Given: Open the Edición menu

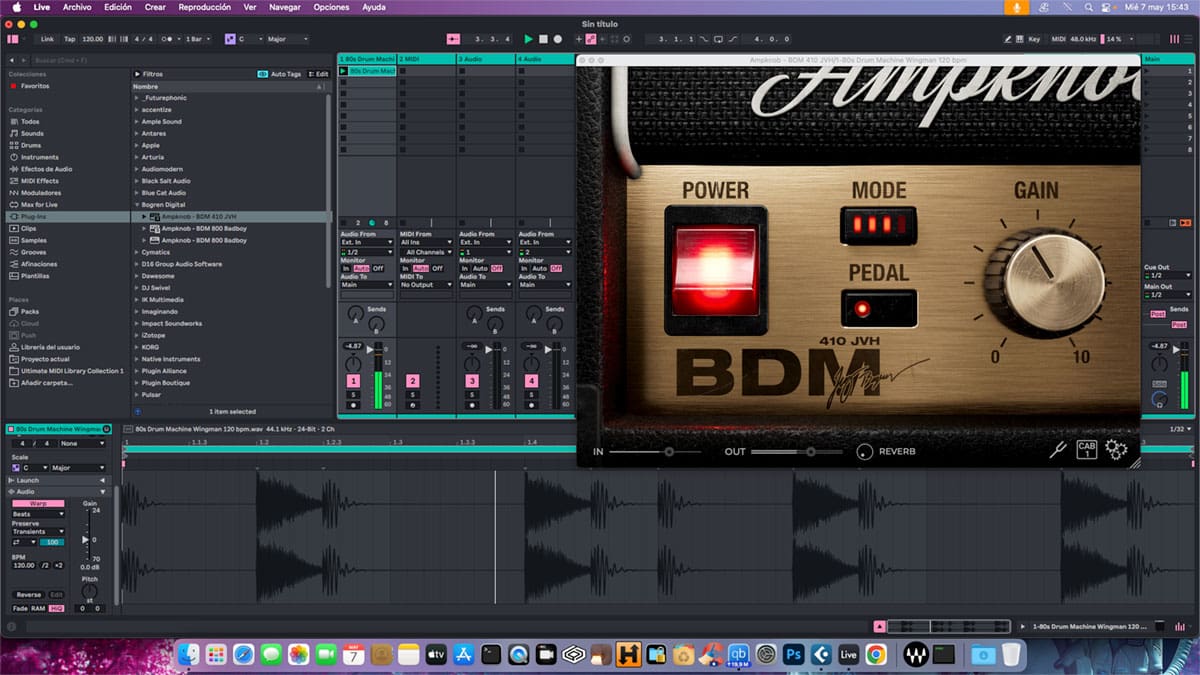Looking at the screenshot, I should (118, 7).
